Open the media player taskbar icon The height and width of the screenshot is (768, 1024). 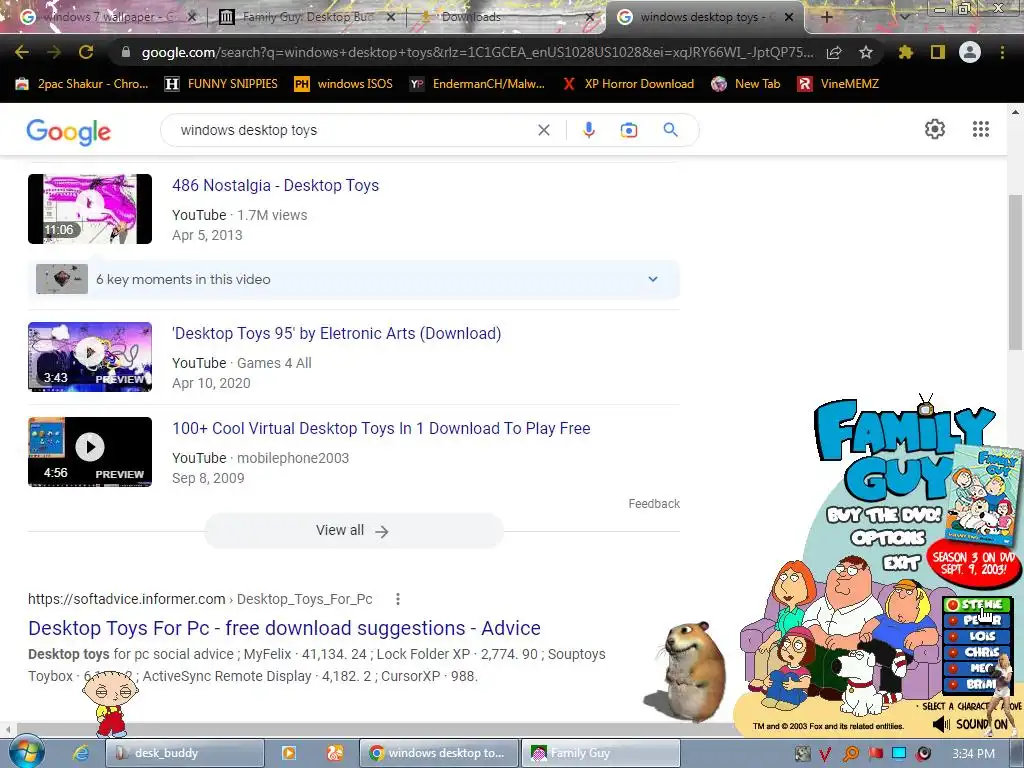tap(289, 753)
